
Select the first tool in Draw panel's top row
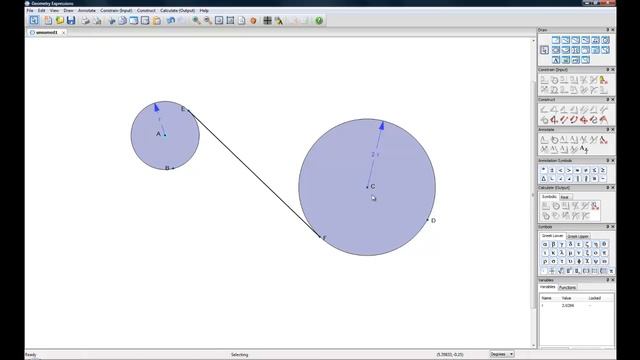pos(556,40)
